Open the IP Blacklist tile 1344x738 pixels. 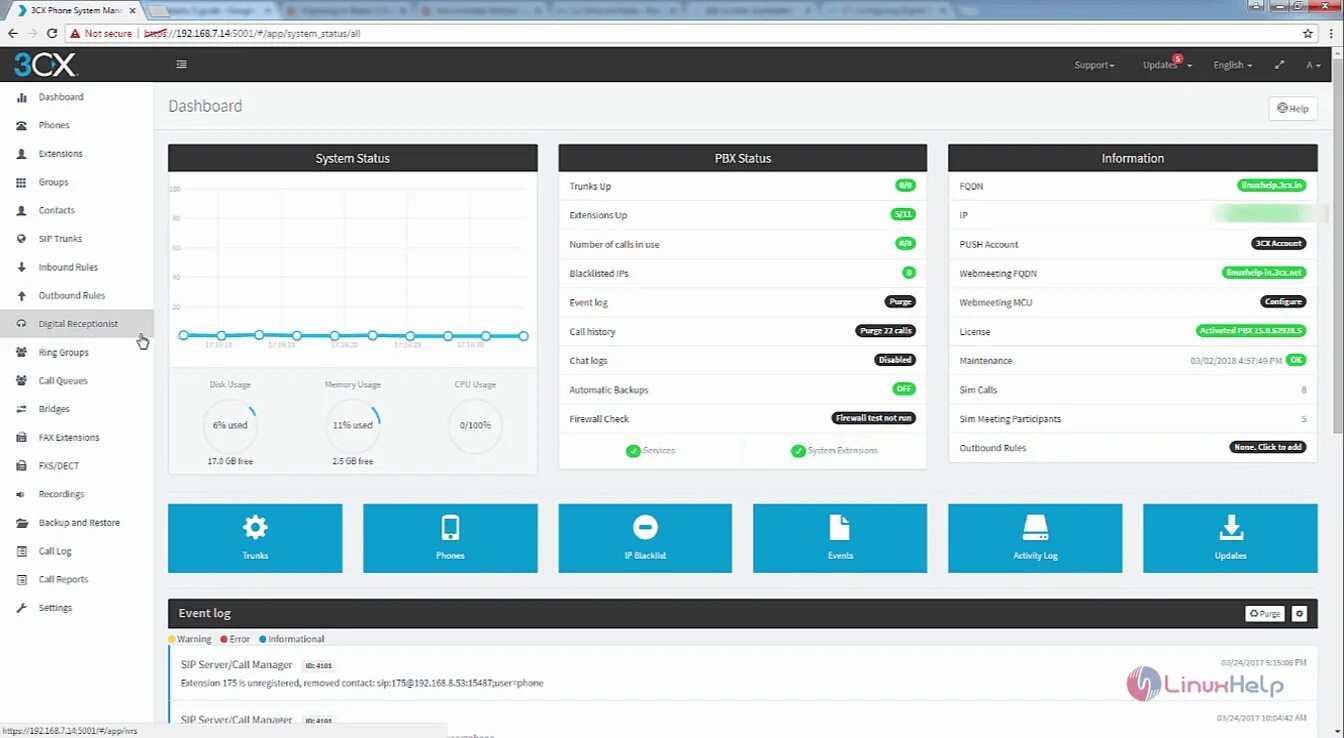click(645, 538)
